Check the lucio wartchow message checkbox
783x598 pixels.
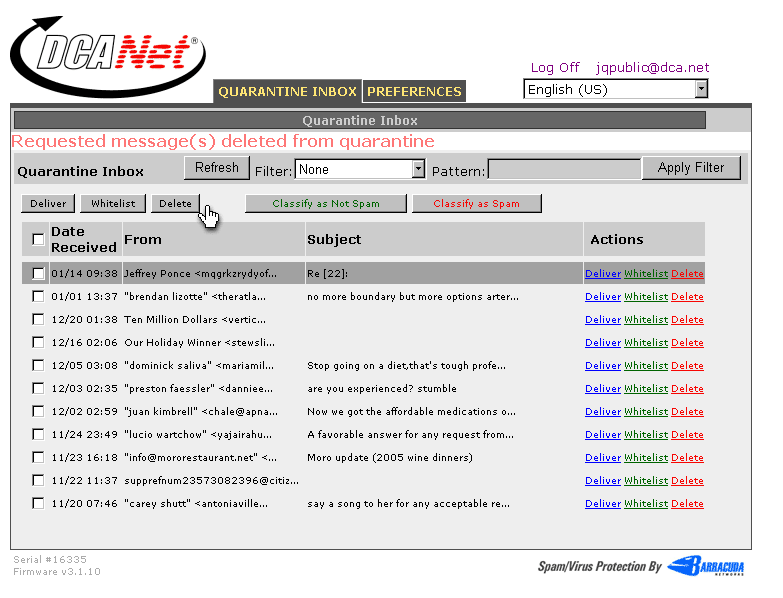(x=38, y=434)
